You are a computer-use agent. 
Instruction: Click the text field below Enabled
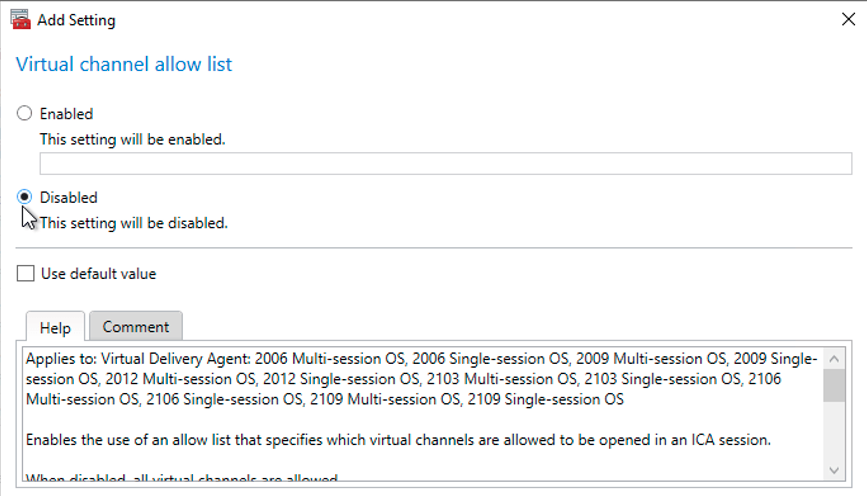(x=445, y=164)
